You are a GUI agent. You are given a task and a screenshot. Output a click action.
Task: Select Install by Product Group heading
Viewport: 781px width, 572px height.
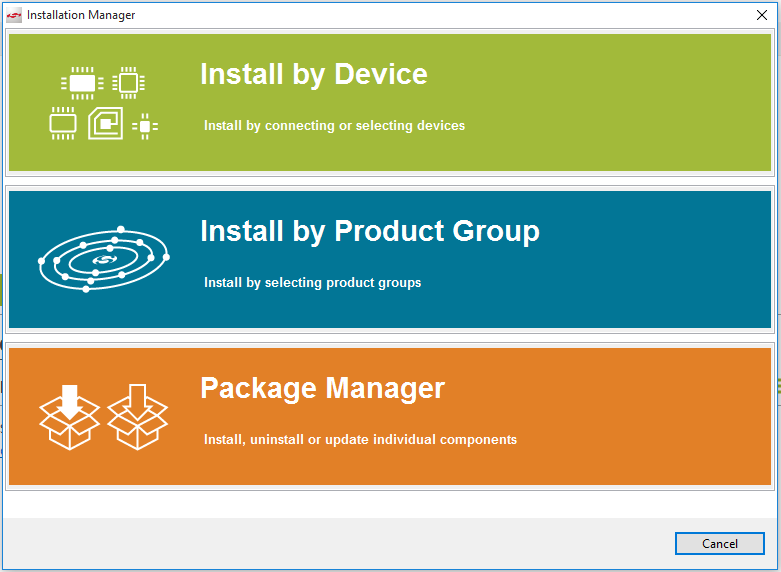coord(370,231)
